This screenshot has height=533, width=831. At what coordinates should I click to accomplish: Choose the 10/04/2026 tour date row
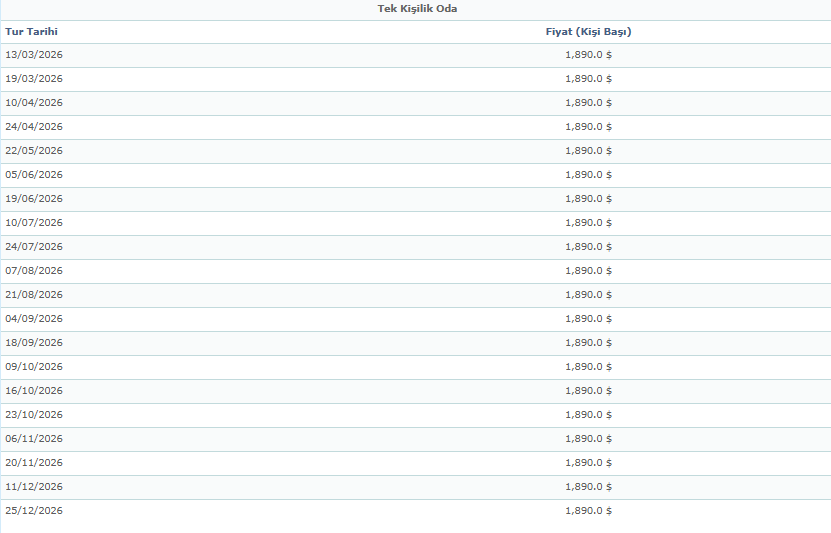click(34, 103)
